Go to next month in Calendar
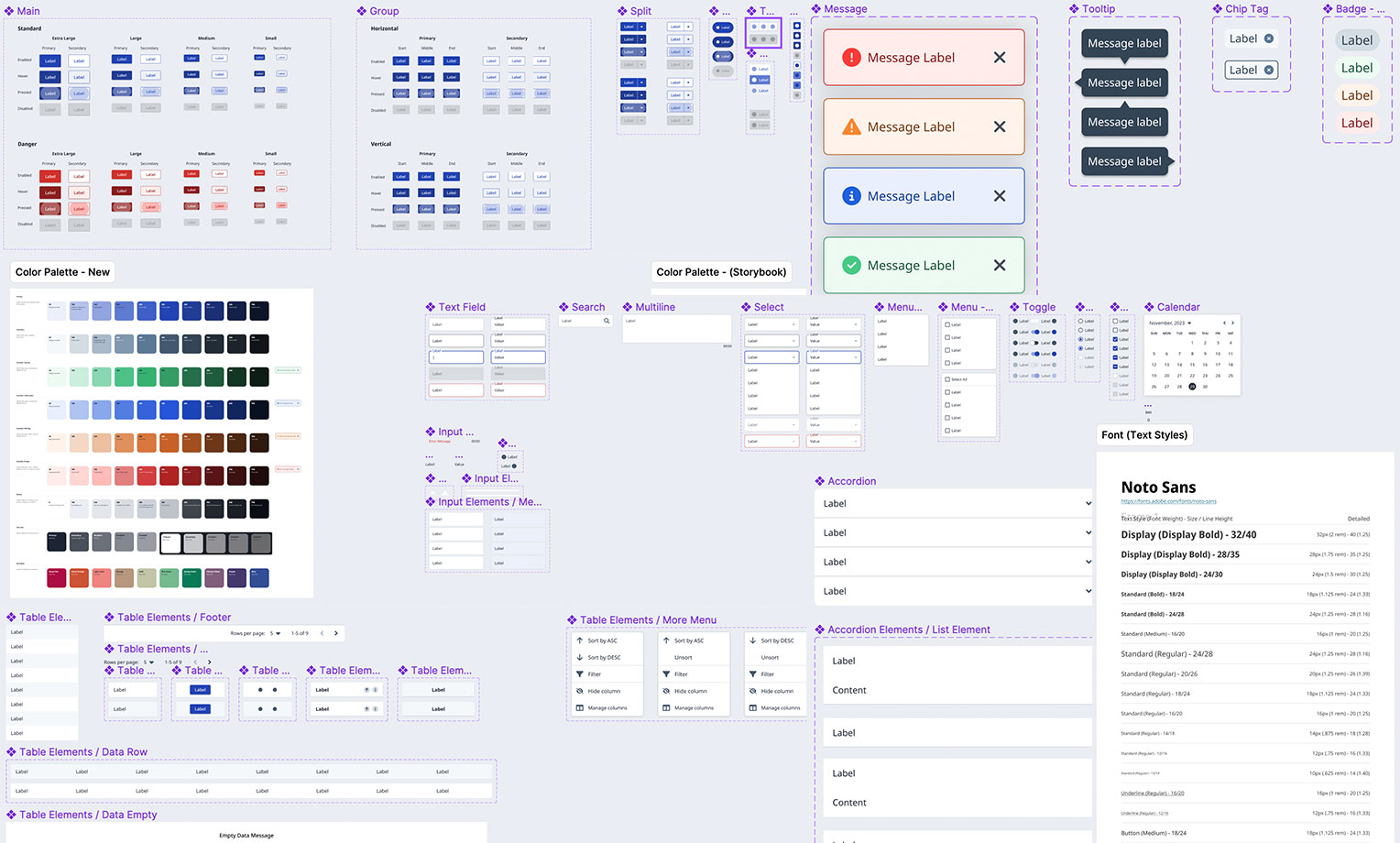The height and width of the screenshot is (843, 1400). [1233, 323]
